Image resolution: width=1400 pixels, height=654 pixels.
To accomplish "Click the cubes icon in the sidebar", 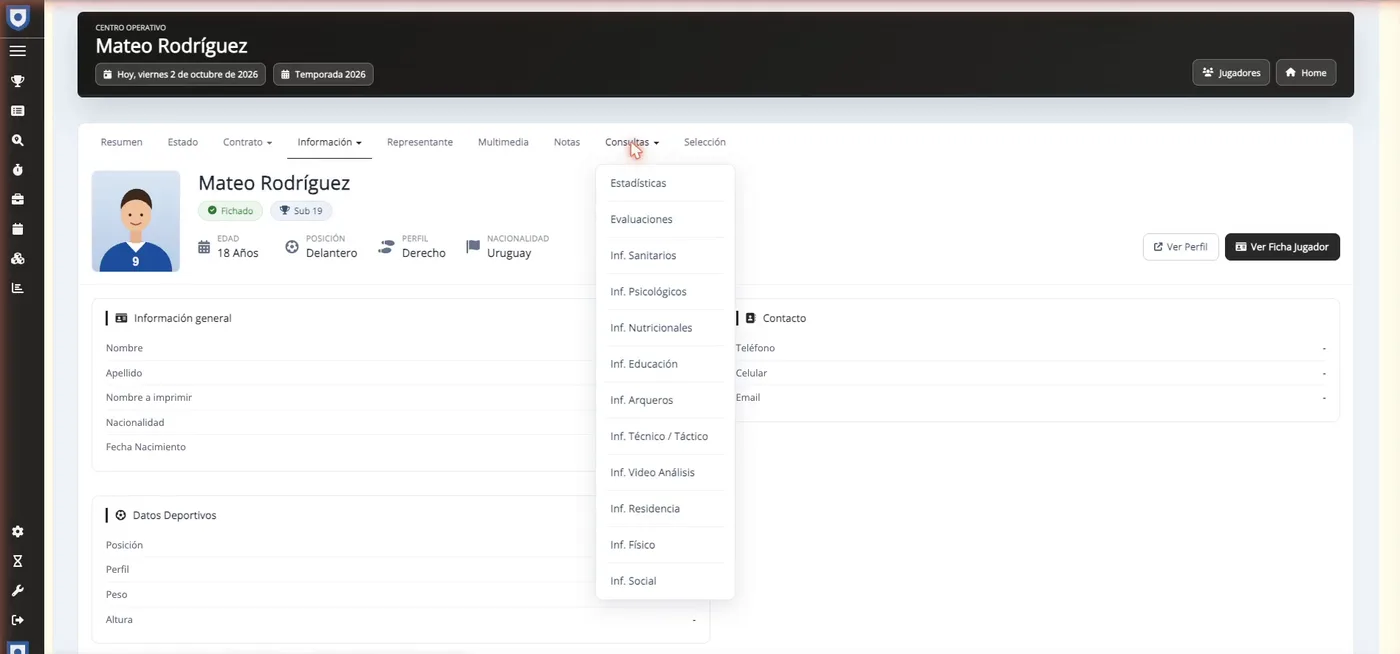I will coord(18,258).
